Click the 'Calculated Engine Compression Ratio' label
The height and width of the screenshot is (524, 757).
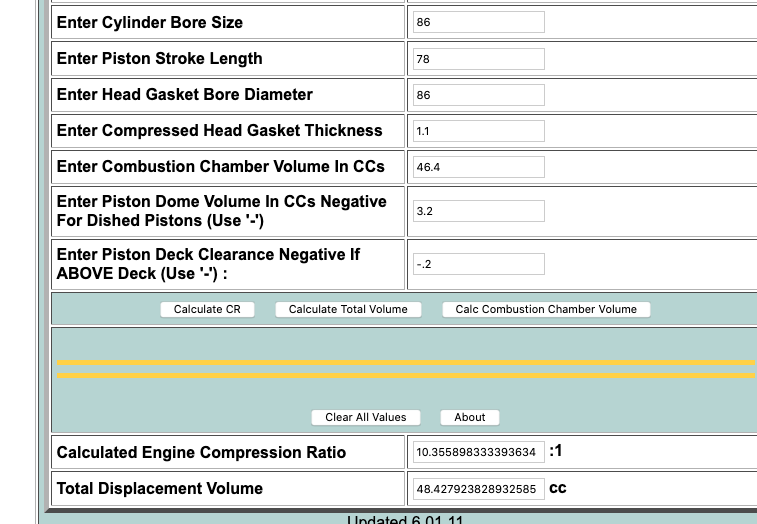pyautogui.click(x=201, y=452)
